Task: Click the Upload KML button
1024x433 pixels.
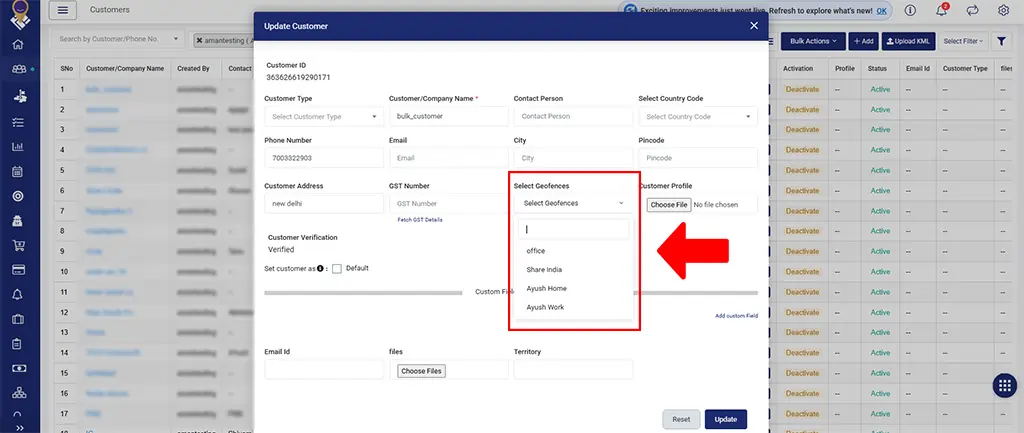Action: coord(908,41)
